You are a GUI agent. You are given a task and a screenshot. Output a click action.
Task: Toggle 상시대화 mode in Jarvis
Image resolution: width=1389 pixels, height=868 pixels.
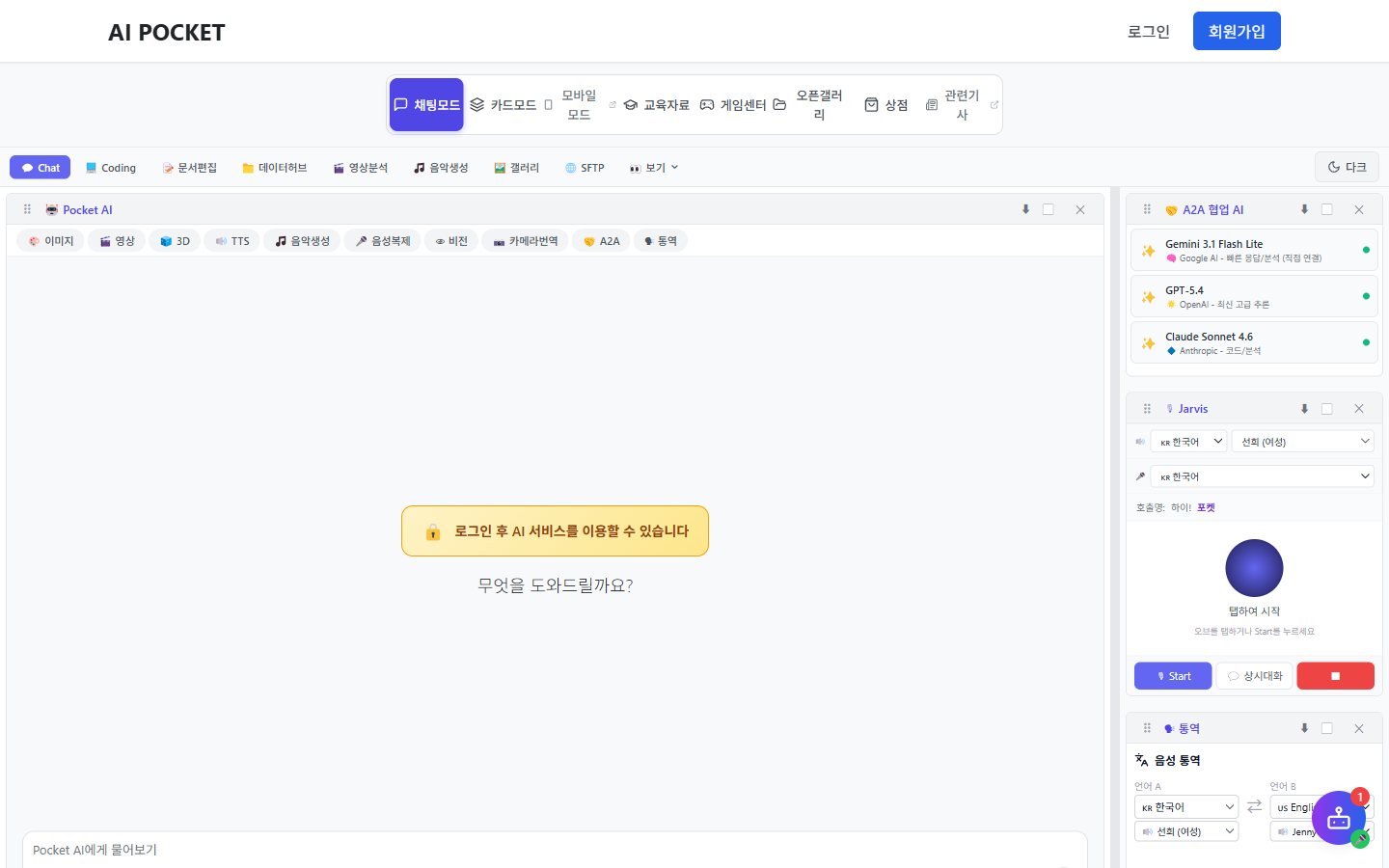click(x=1254, y=676)
